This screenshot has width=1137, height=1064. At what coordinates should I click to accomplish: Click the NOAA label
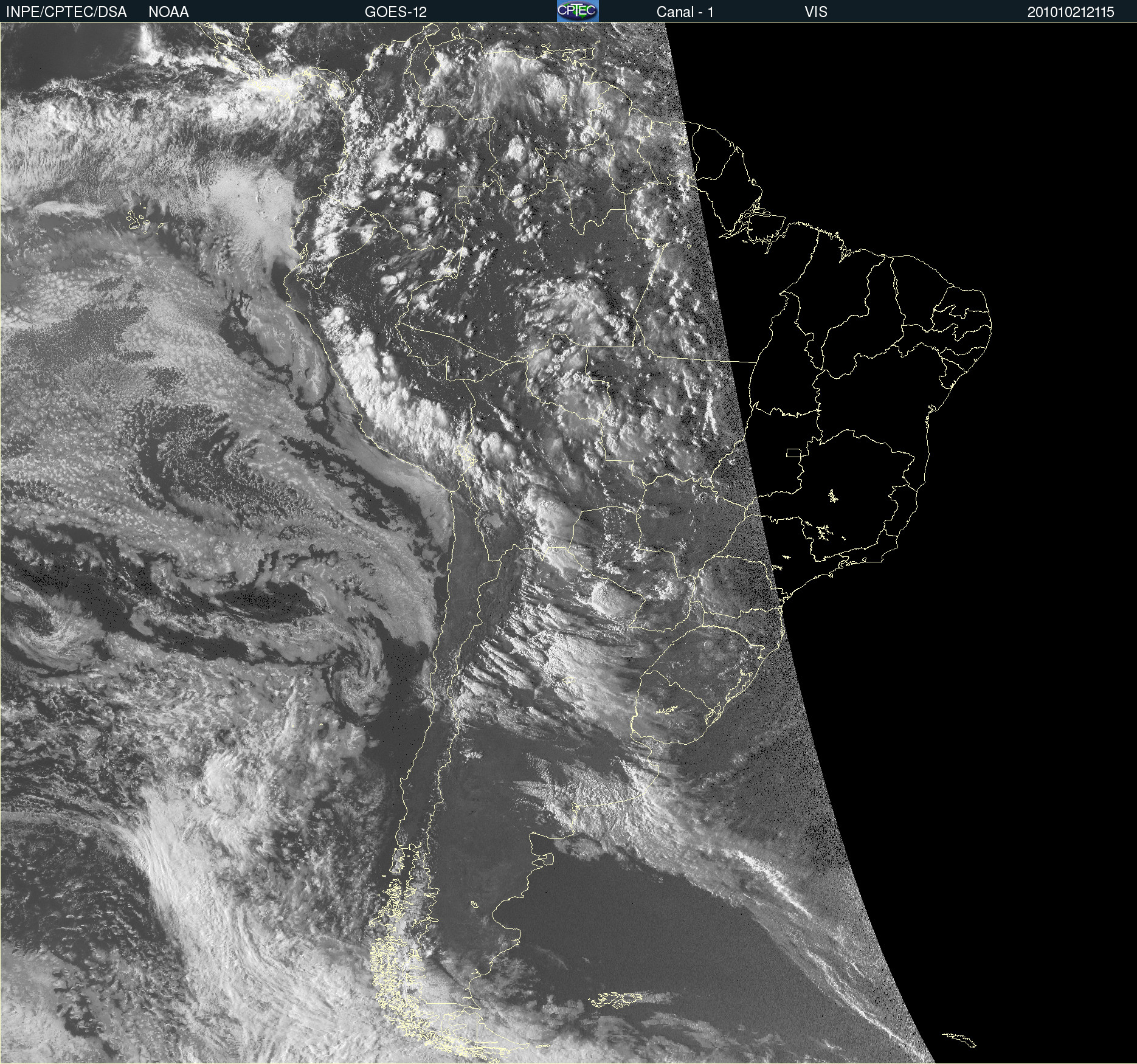point(168,12)
